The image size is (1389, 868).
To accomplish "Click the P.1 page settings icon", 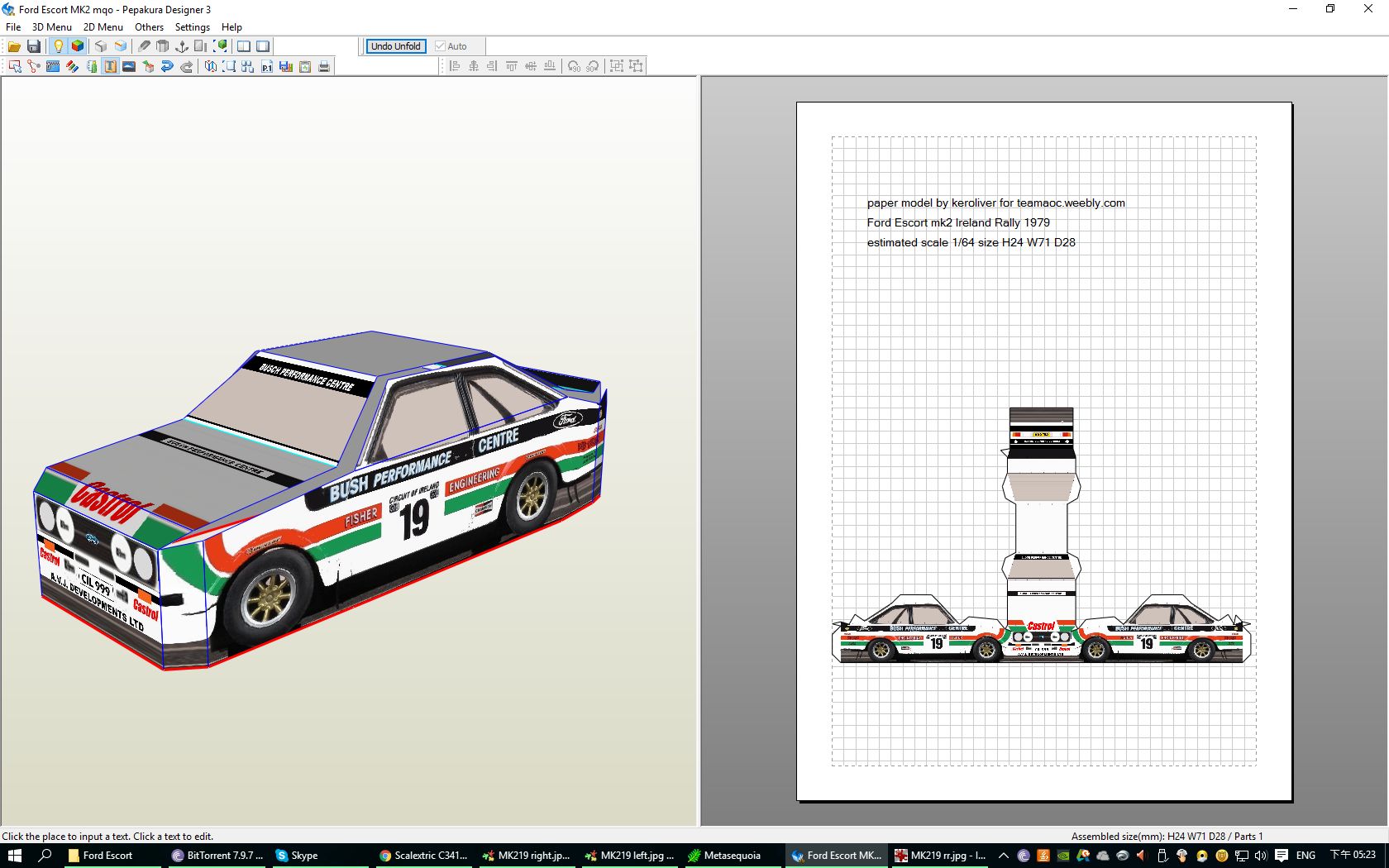I will click(266, 66).
